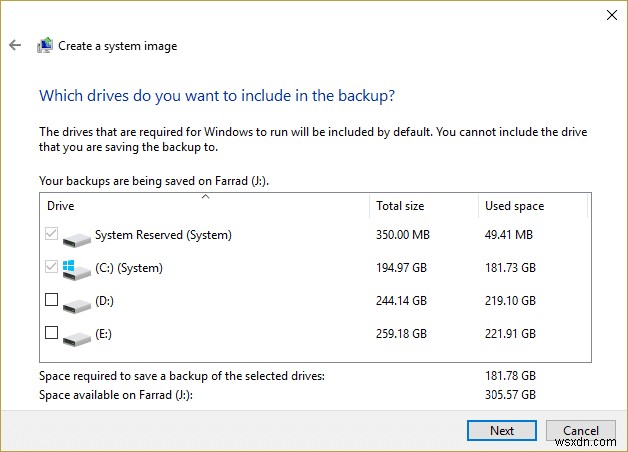628x452 pixels.
Task: Select the System Reserved (System) row label
Action: pyautogui.click(x=163, y=236)
